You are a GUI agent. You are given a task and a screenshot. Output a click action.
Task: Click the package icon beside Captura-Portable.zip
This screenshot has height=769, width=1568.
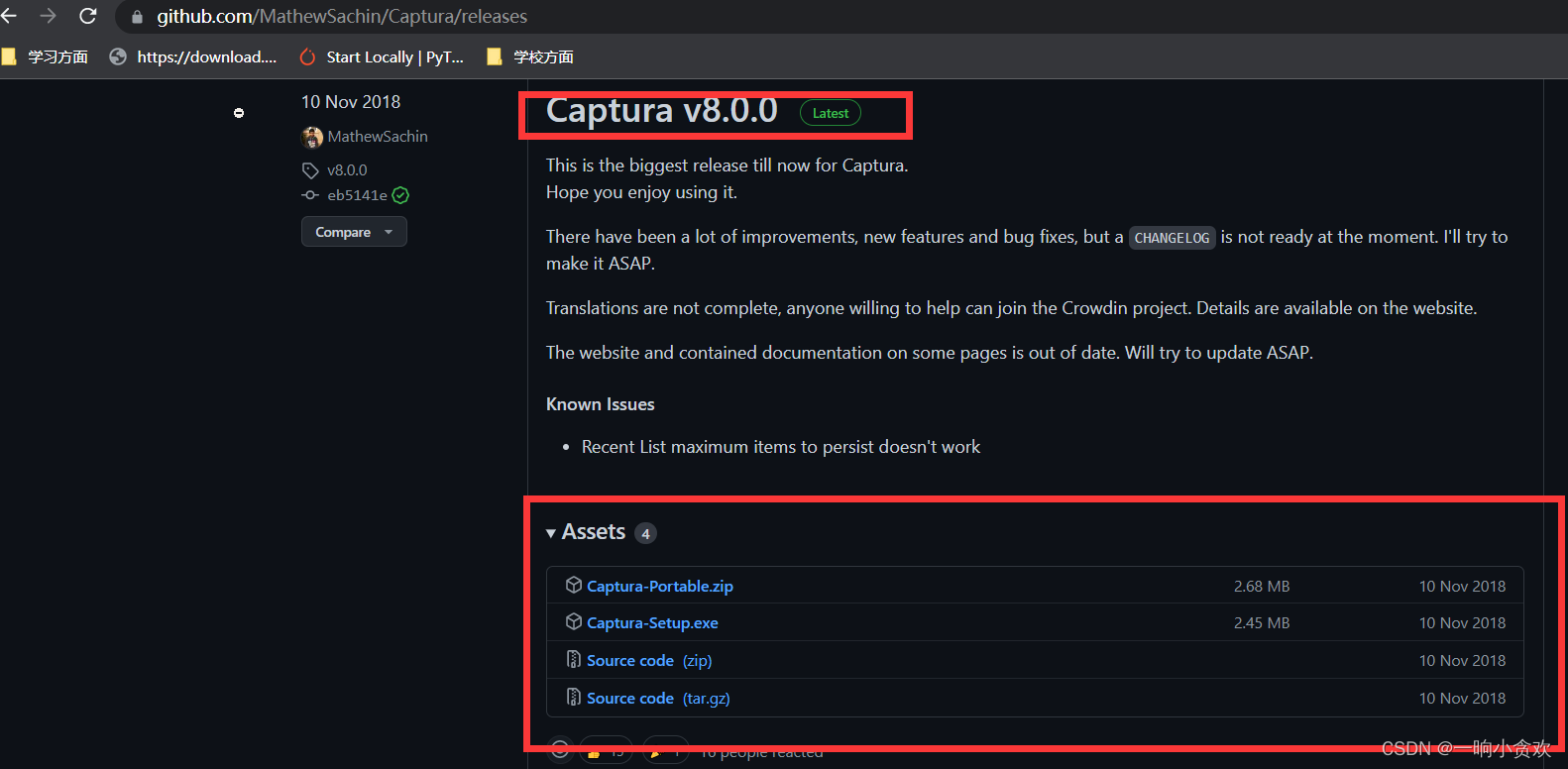point(574,585)
